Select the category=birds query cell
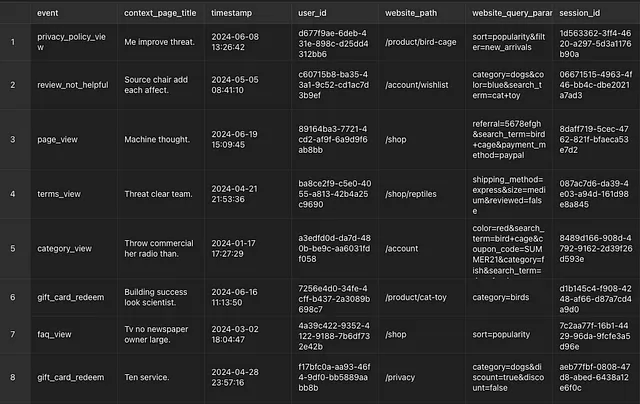The height and width of the screenshot is (404, 640). (509, 297)
